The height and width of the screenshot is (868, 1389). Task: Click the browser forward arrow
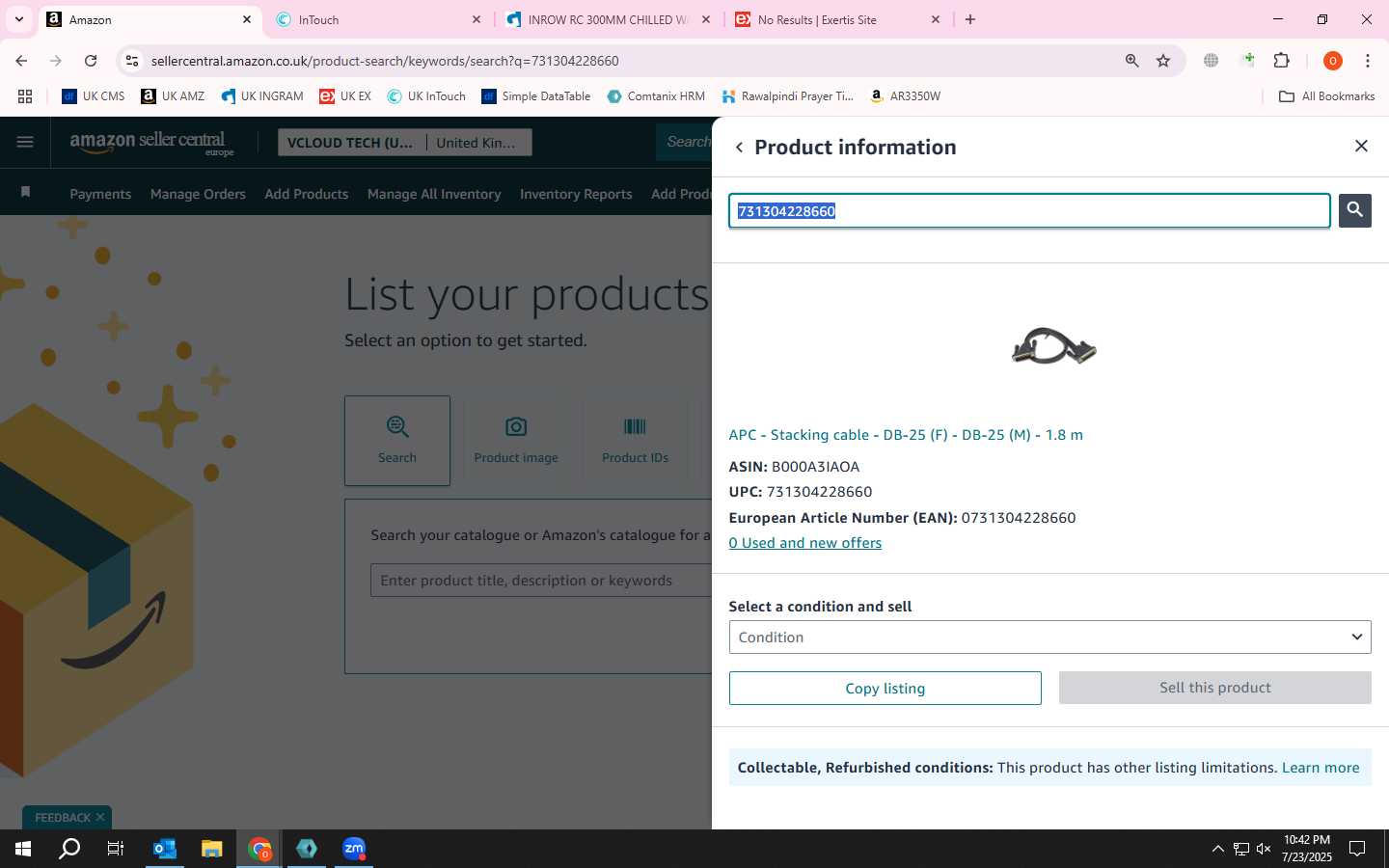[x=56, y=61]
